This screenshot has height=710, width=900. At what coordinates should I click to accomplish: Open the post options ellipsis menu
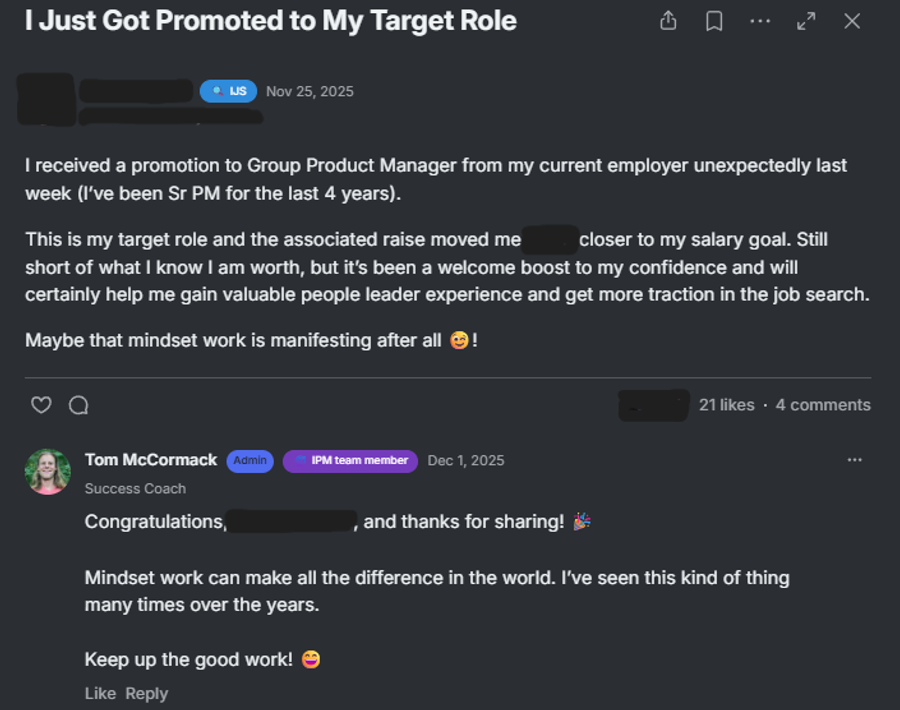tap(760, 20)
